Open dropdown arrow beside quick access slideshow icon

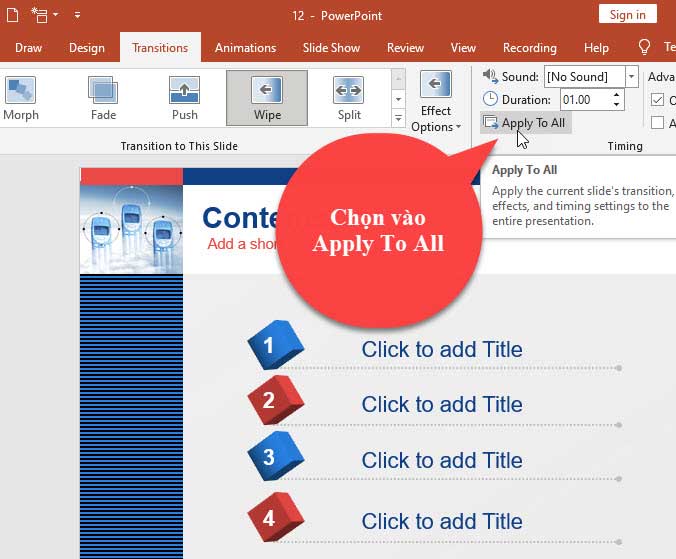coord(56,15)
